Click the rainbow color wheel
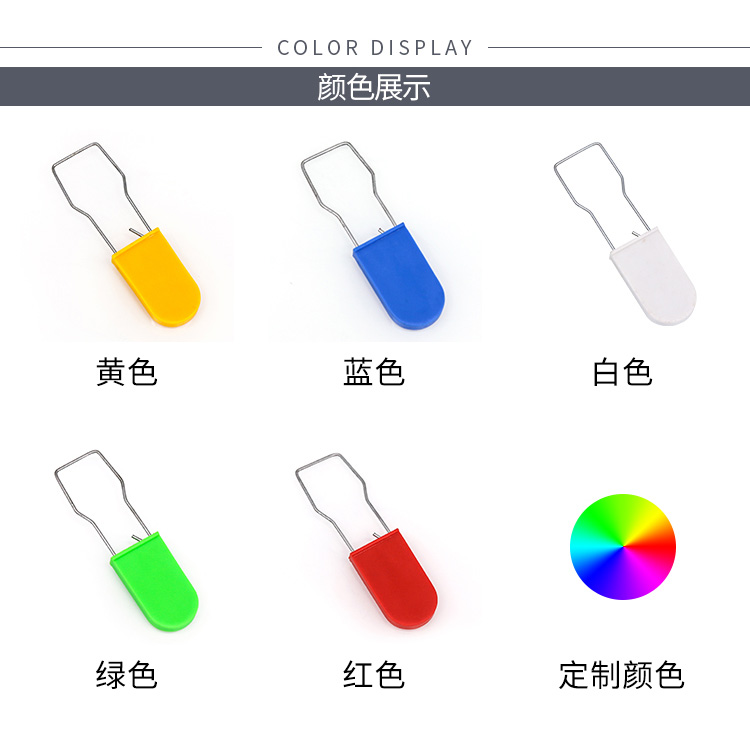750x729 pixels. coord(623,547)
